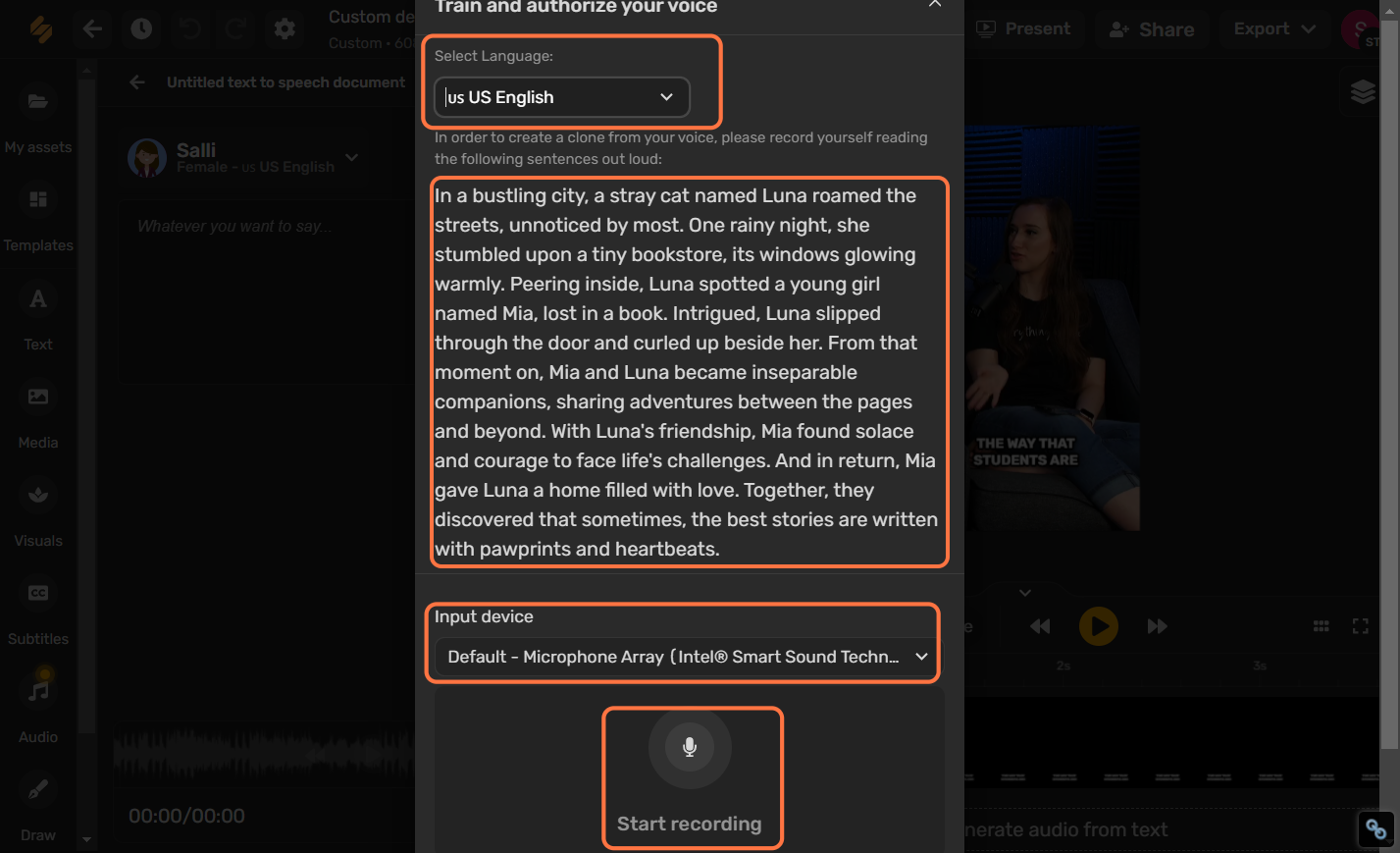1400x853 pixels.
Task: Open the Select Language dropdown
Action: [561, 97]
